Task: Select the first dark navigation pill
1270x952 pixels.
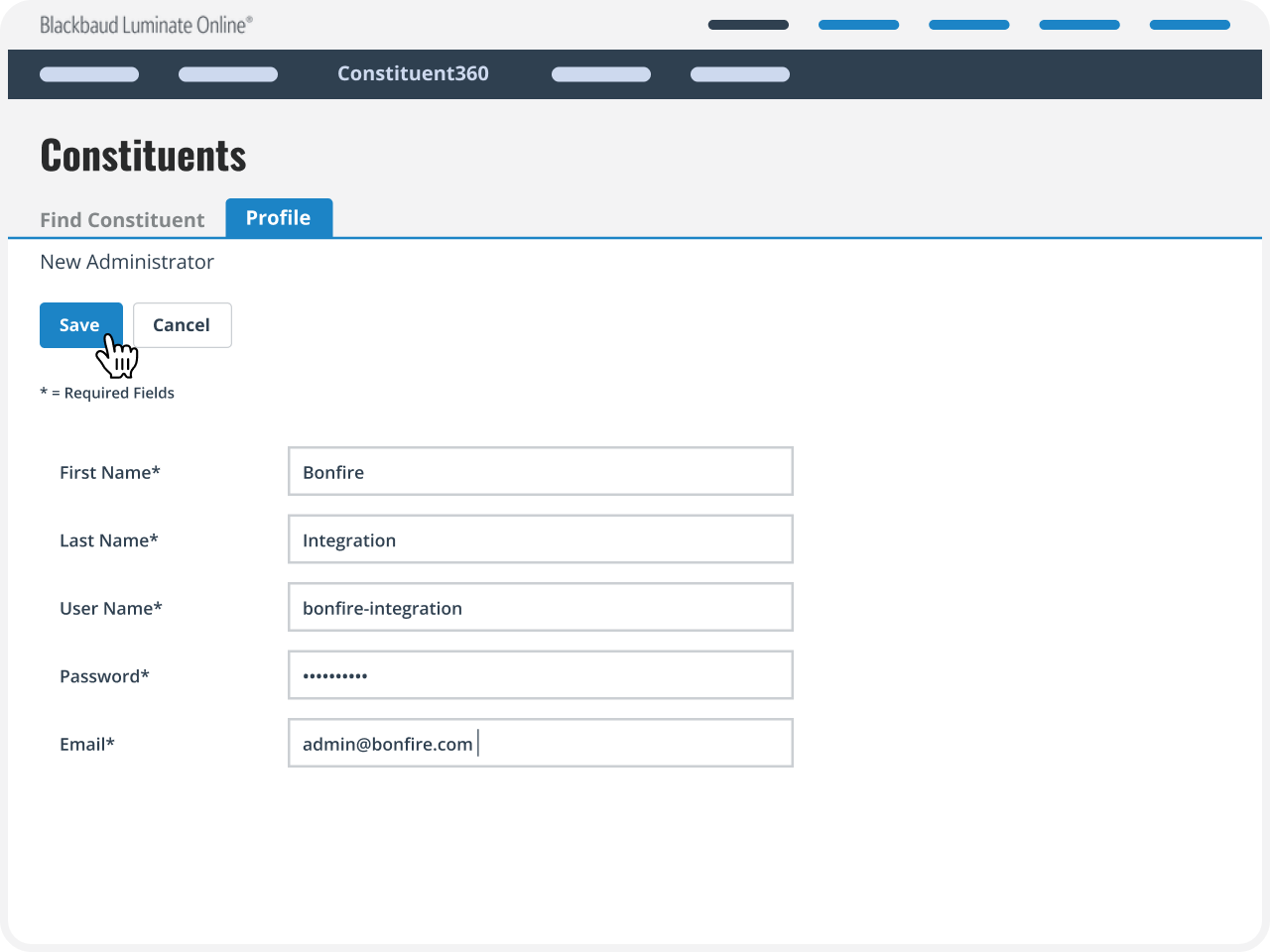Action: pos(748,24)
